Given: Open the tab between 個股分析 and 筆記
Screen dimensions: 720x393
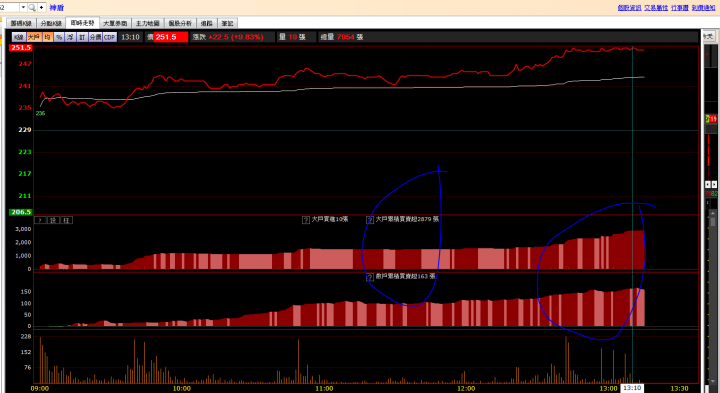Looking at the screenshot, I should pos(207,23).
